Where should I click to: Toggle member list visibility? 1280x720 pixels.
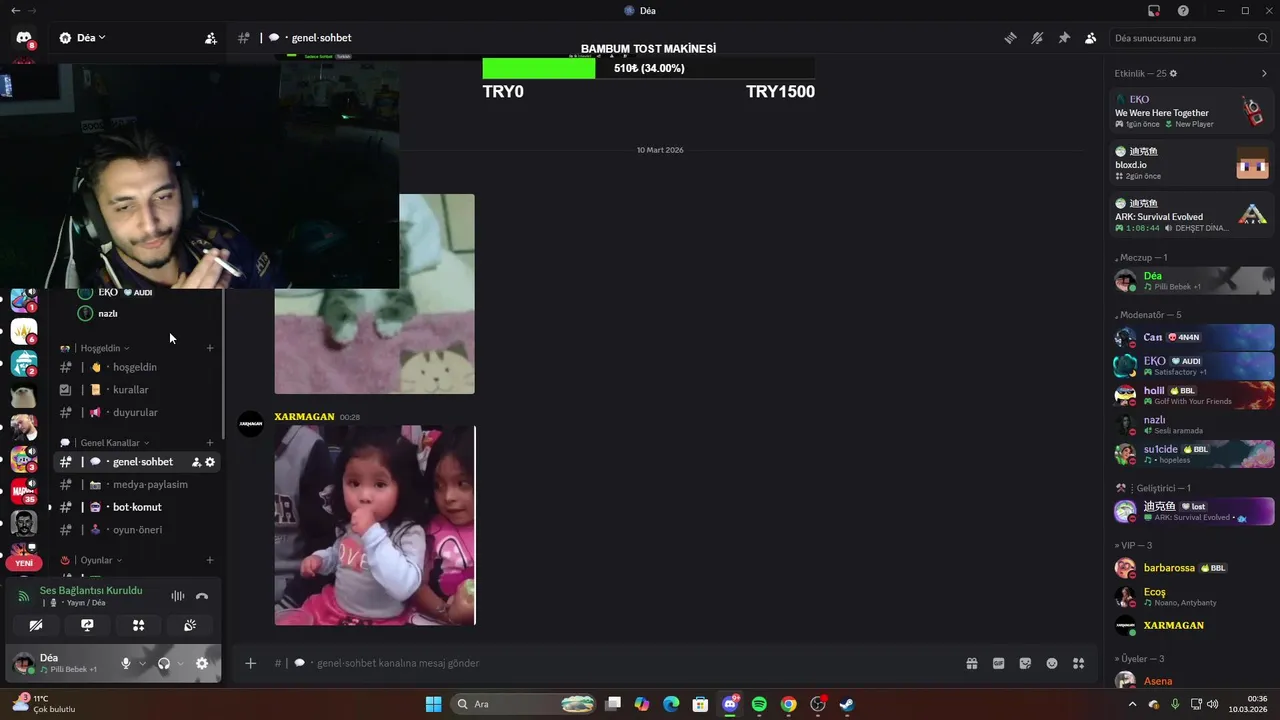[1090, 38]
